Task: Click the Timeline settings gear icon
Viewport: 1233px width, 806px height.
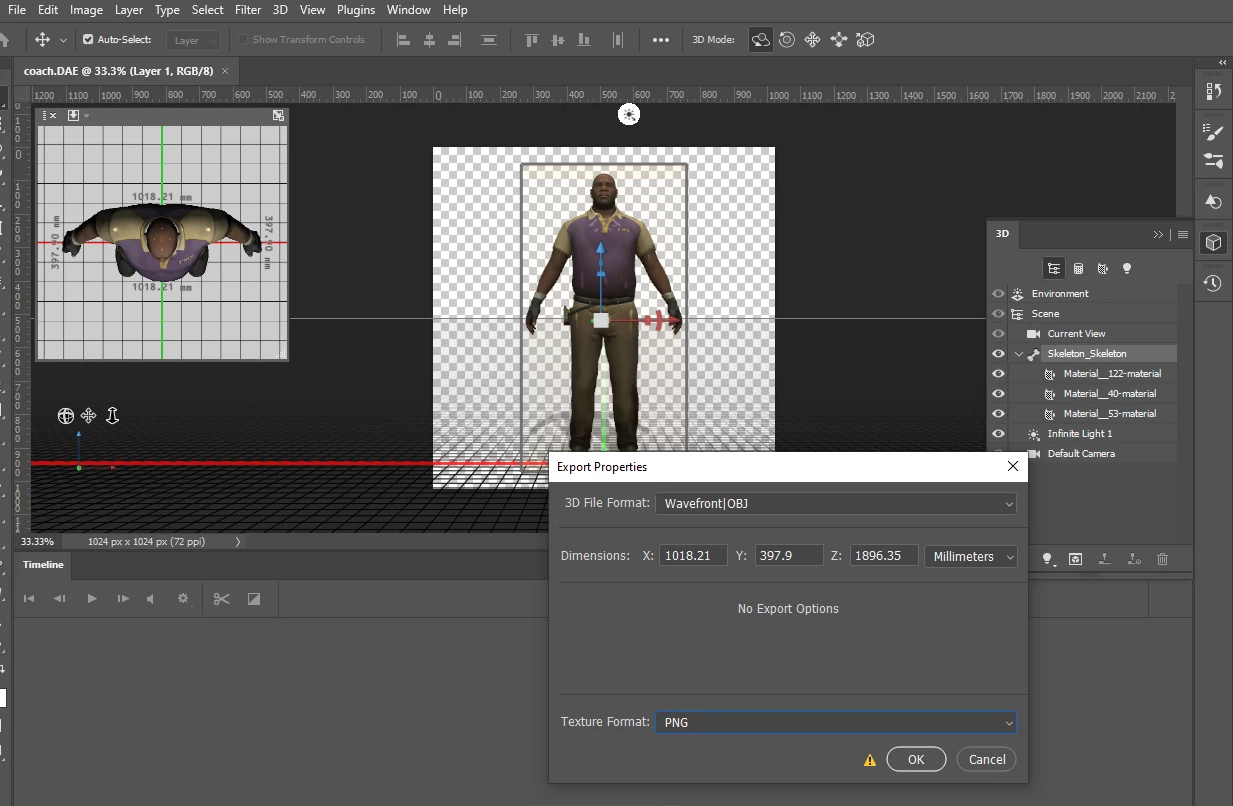Action: [183, 599]
